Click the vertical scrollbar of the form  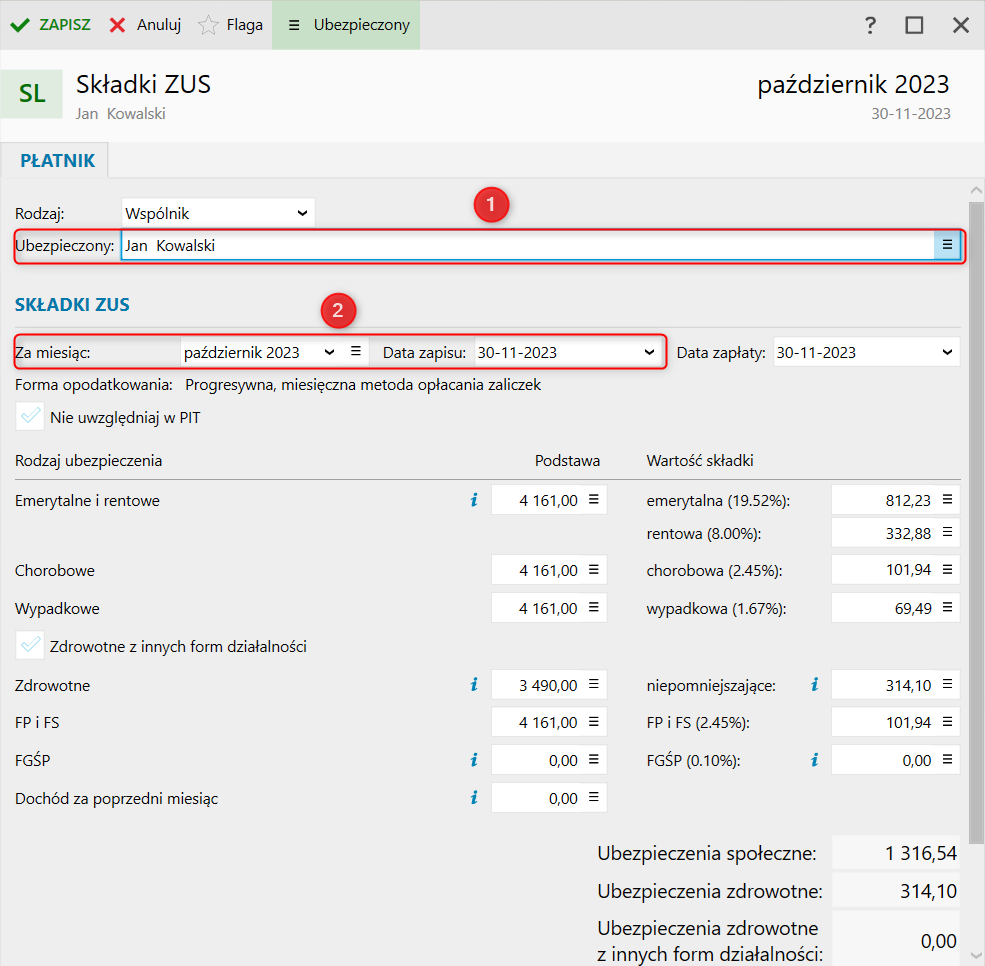(976, 521)
